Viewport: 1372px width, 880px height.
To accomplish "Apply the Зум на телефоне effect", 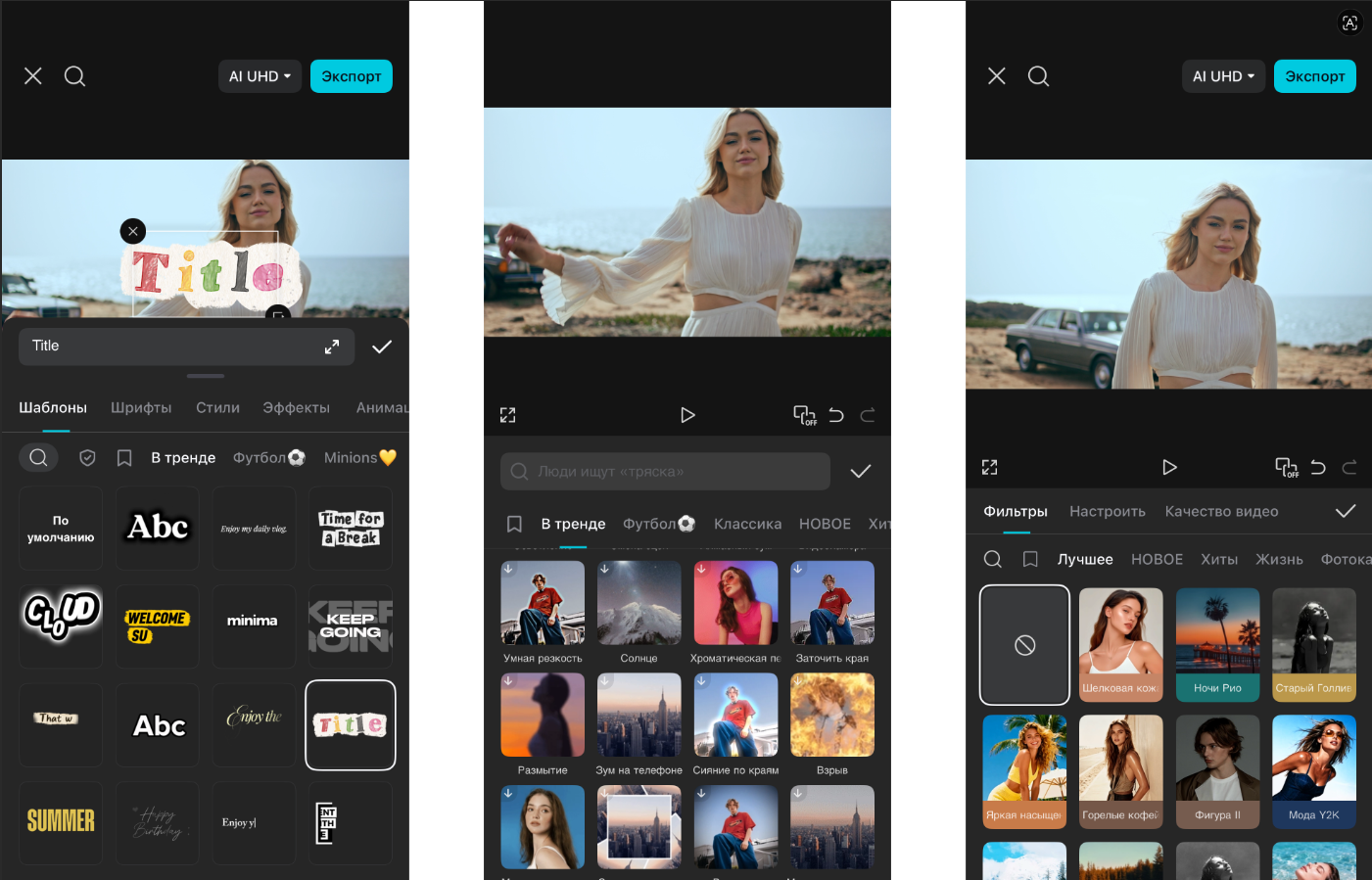I will [x=639, y=725].
